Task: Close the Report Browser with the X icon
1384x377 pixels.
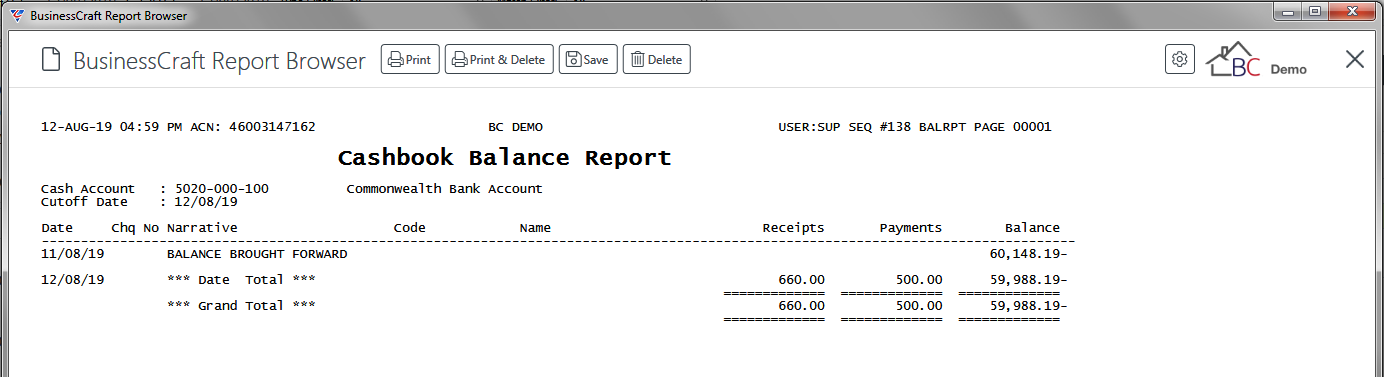Action: tap(1355, 59)
